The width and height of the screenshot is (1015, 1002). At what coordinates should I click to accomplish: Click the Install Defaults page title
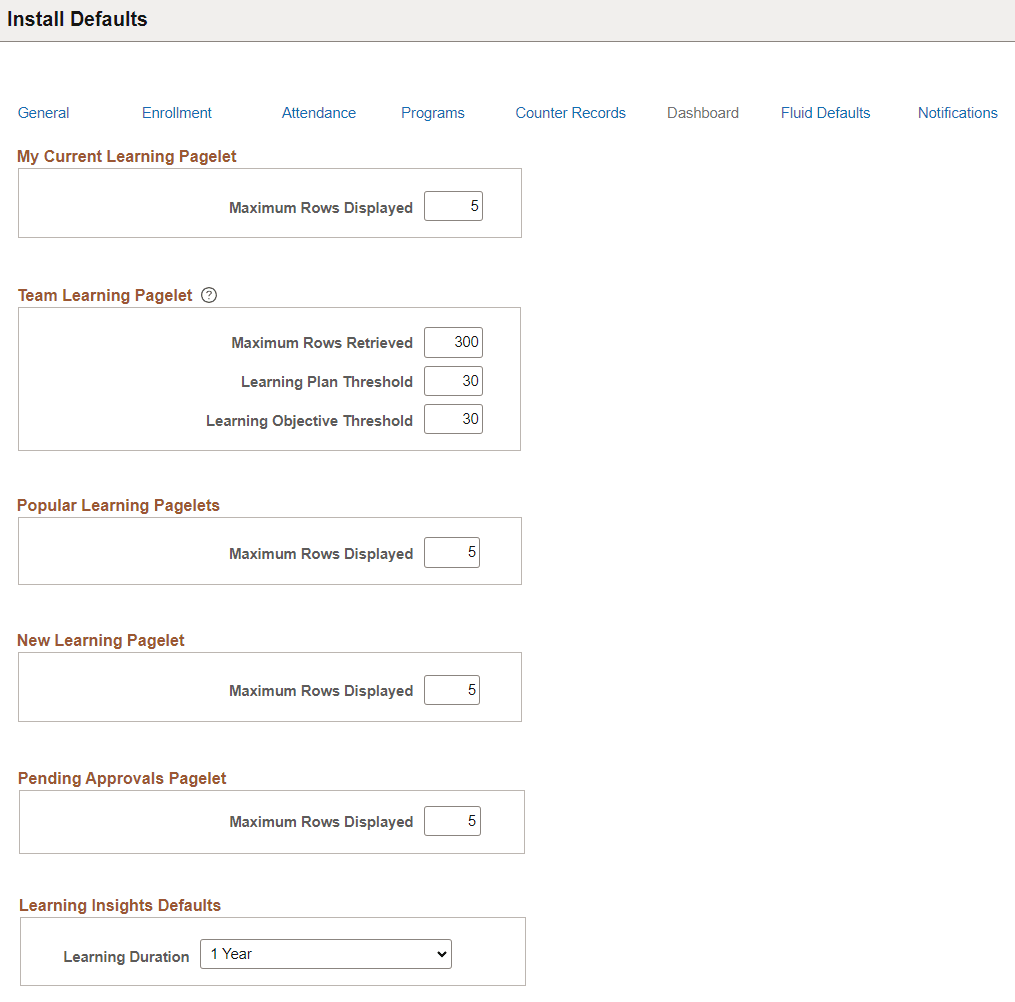77,19
